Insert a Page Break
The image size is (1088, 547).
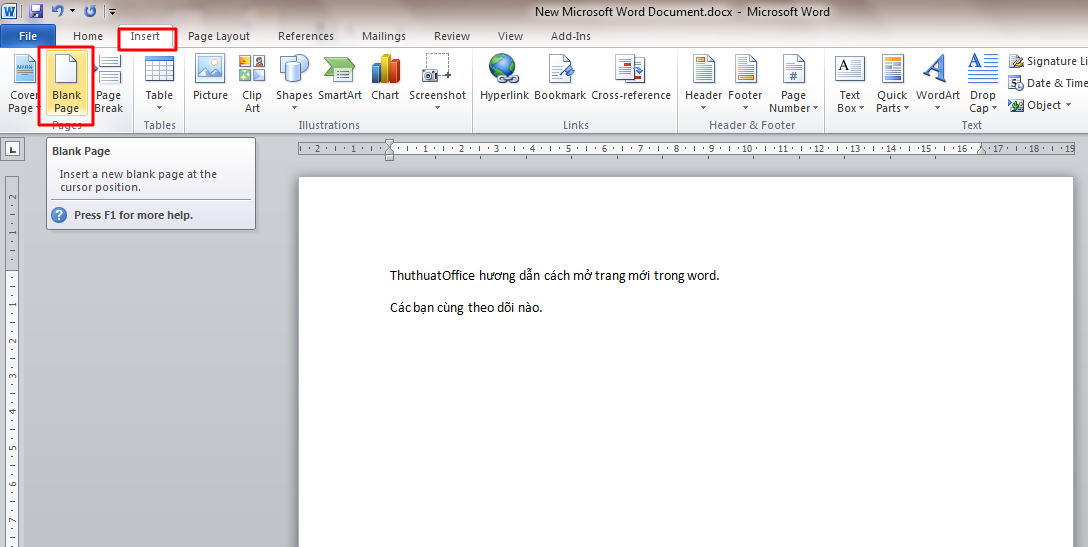click(108, 84)
